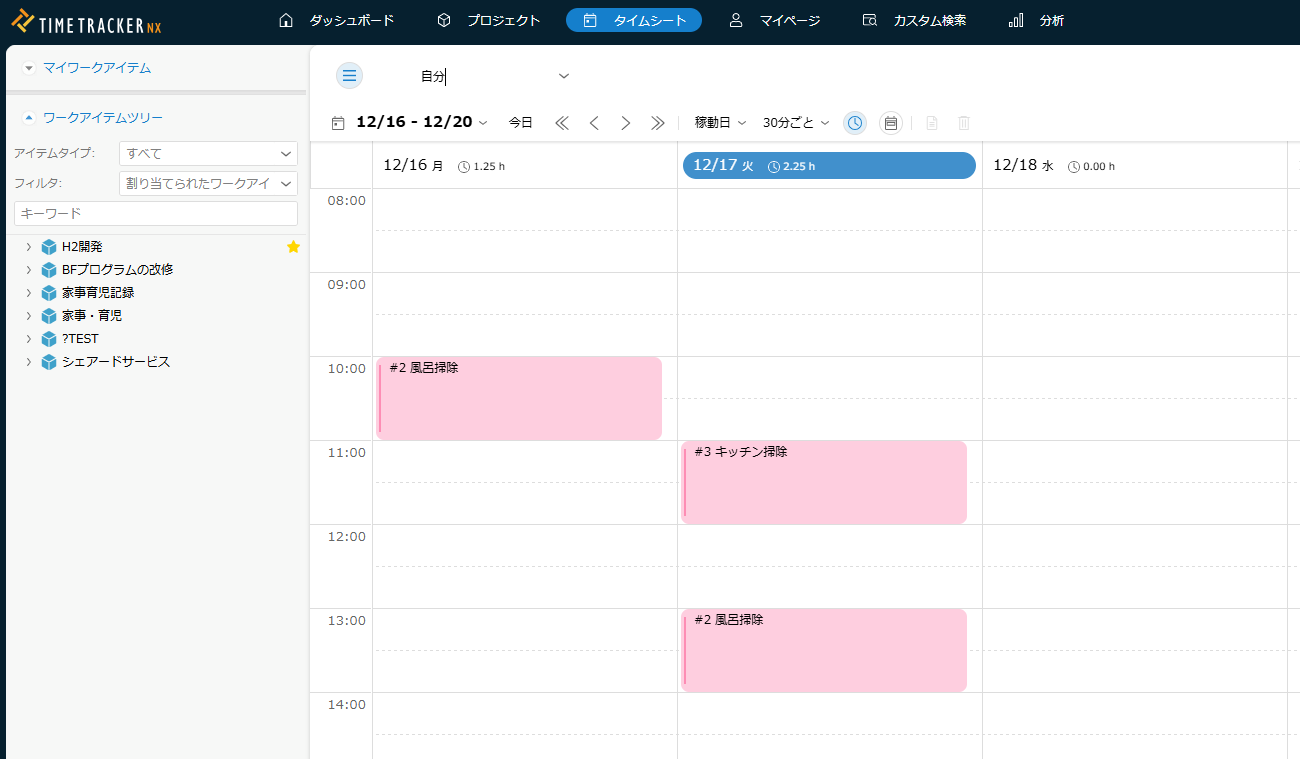Open the #3 キッチン掃除 entry

click(824, 482)
